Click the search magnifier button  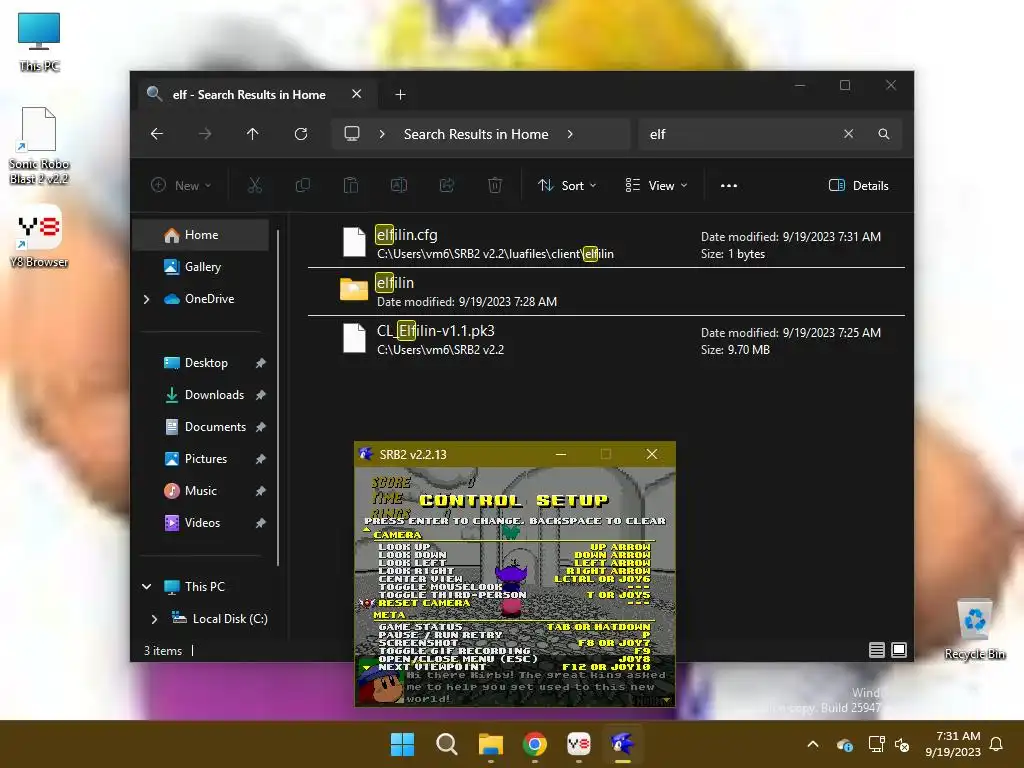pyautogui.click(x=884, y=134)
